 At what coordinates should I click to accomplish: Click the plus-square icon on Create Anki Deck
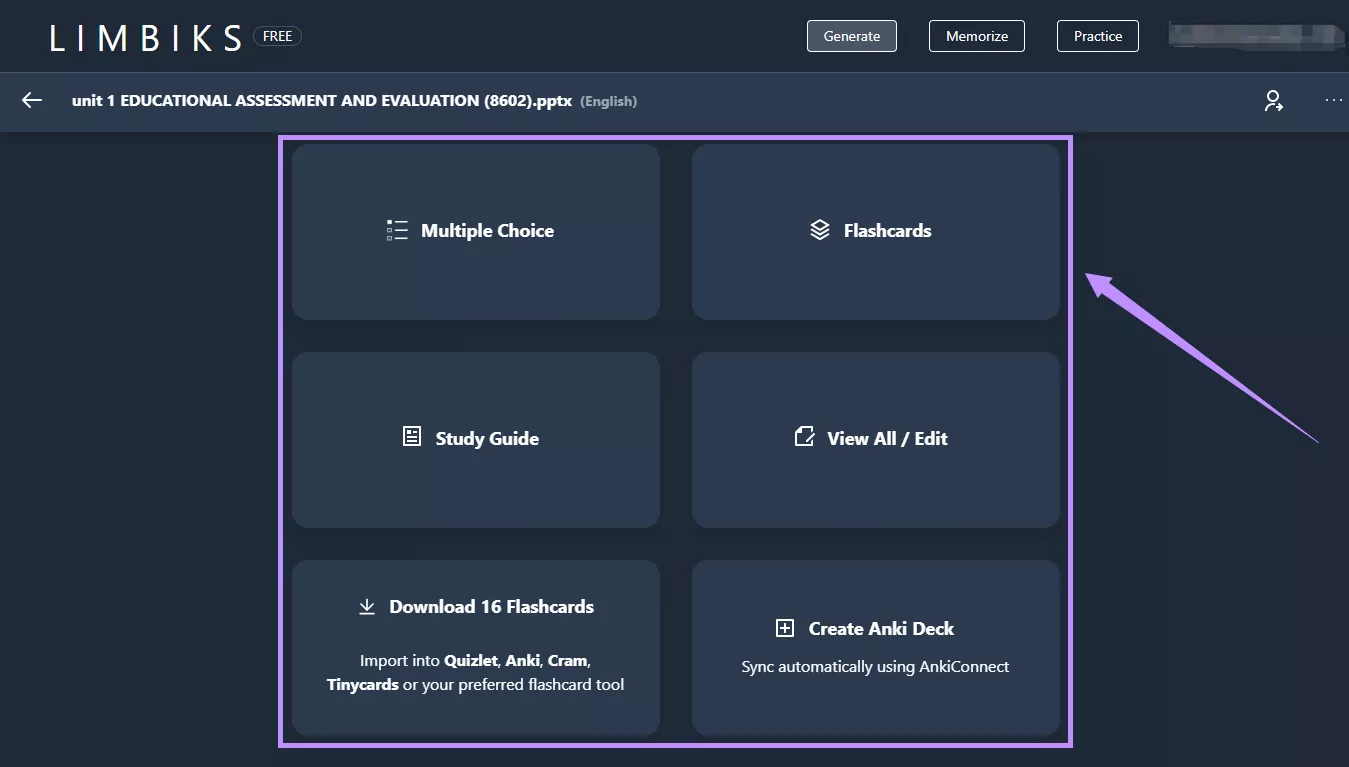786,628
